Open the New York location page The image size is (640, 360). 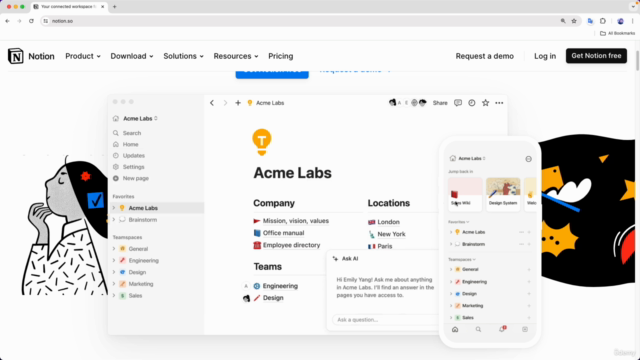pyautogui.click(x=387, y=234)
